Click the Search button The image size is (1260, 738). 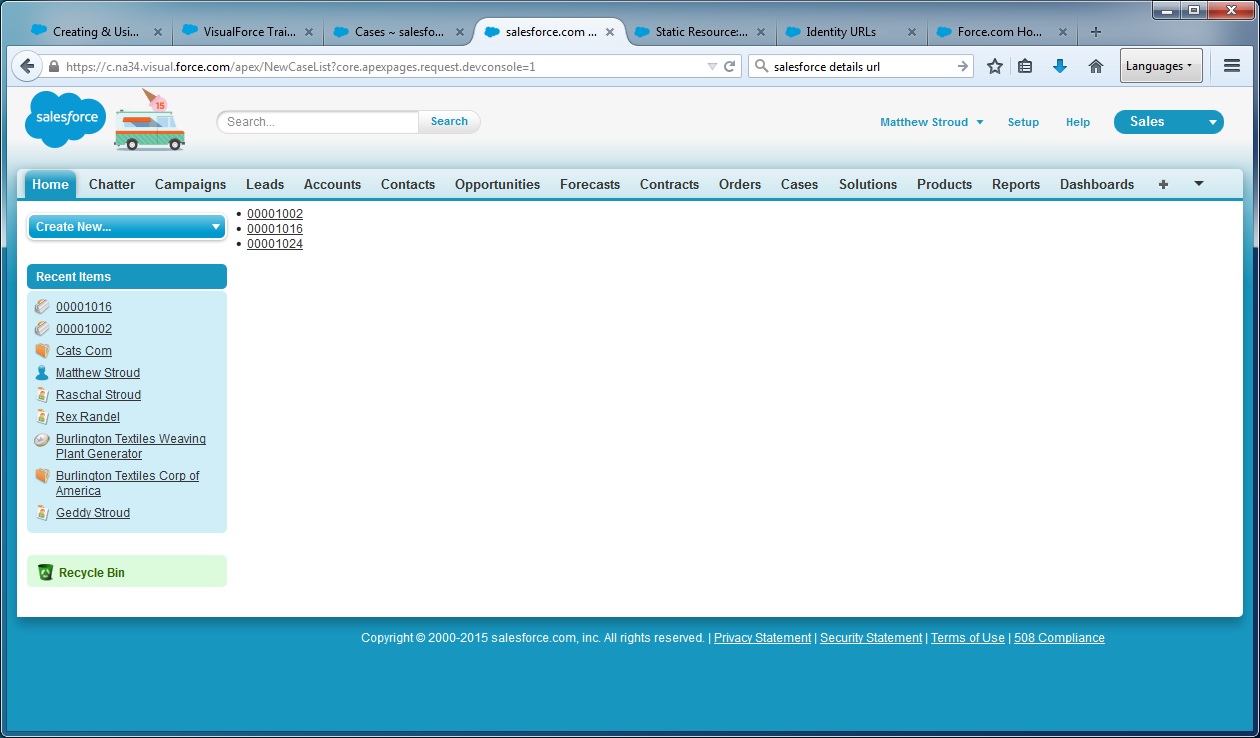coord(449,122)
